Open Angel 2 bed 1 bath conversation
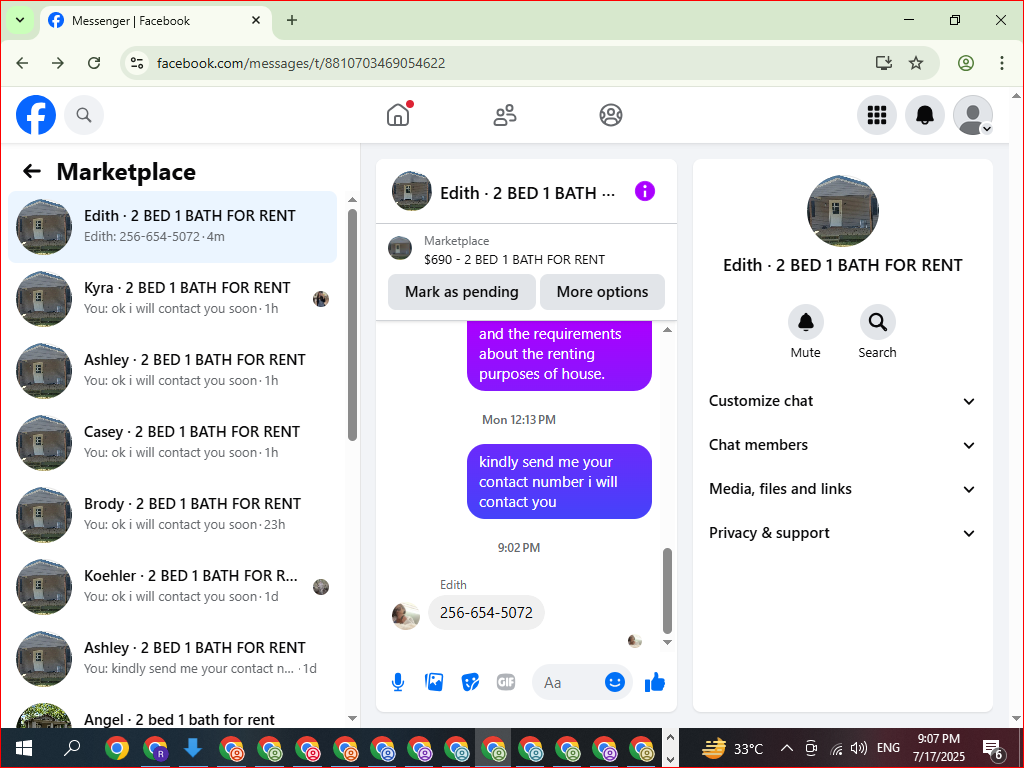The image size is (1024, 768). tap(172, 716)
